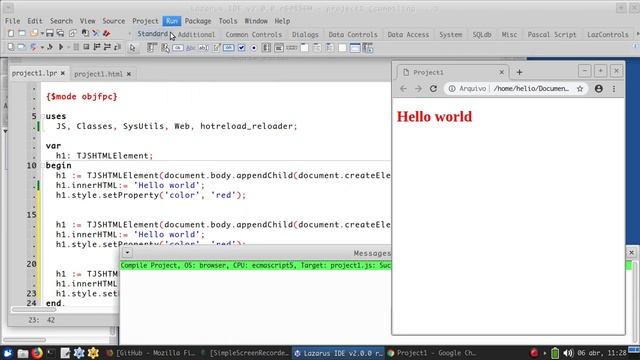This screenshot has width=640, height=360.
Task: Open the dropdown arrow left of Step Into
Action: (x=42, y=48)
